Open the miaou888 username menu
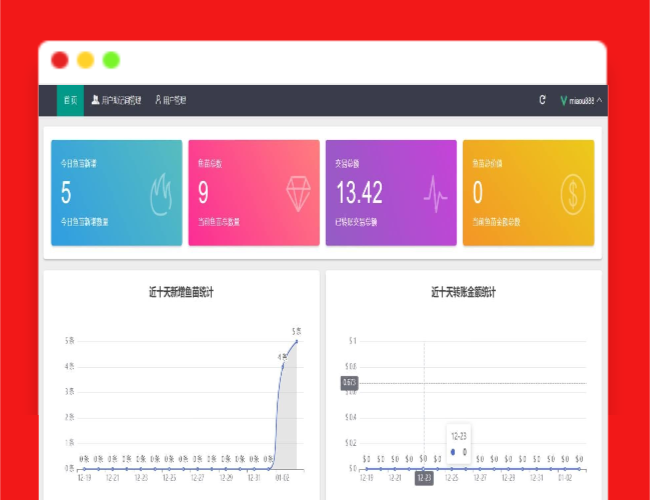 581,101
